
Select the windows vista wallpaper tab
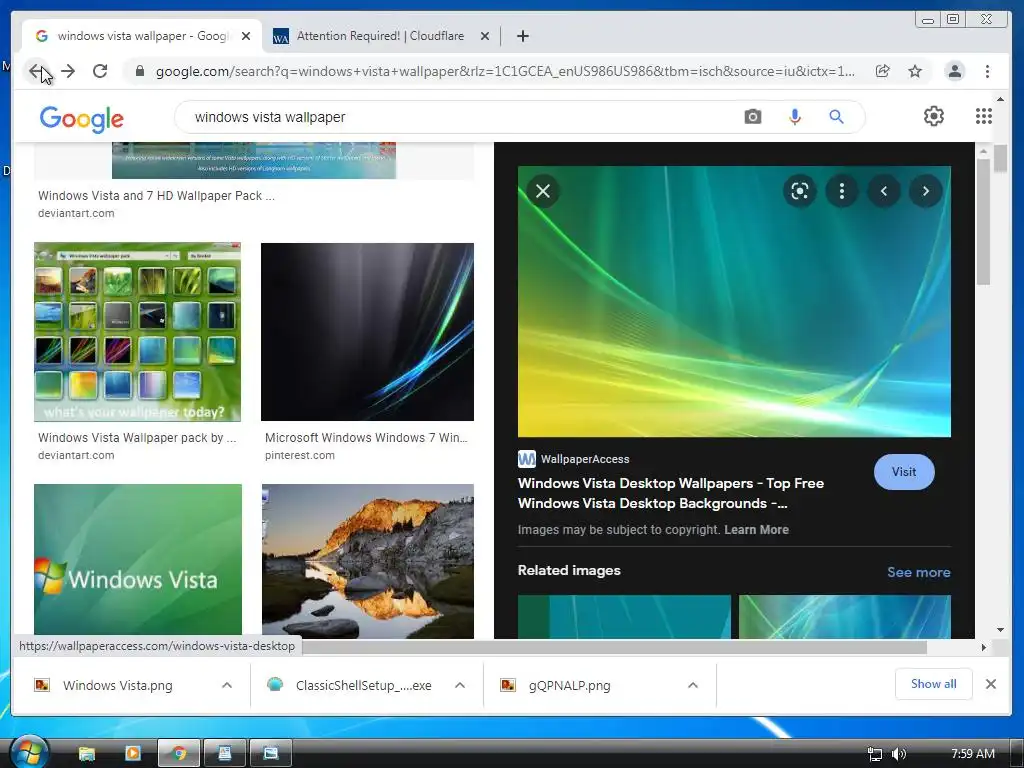pyautogui.click(x=142, y=36)
